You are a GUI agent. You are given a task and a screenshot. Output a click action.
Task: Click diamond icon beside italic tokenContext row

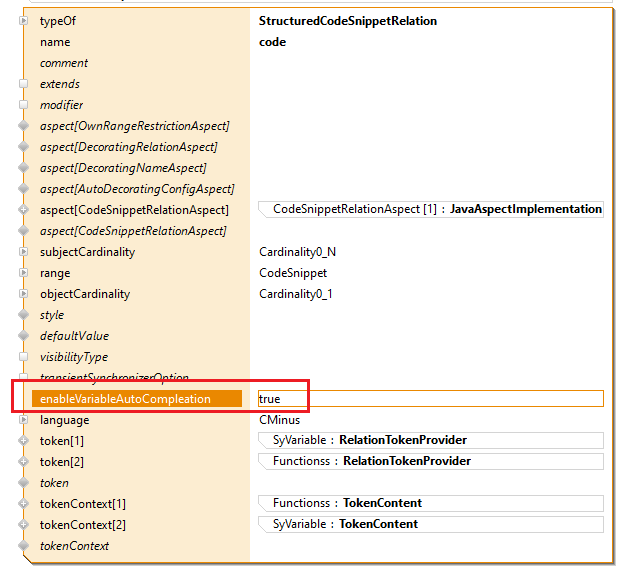click(24, 546)
